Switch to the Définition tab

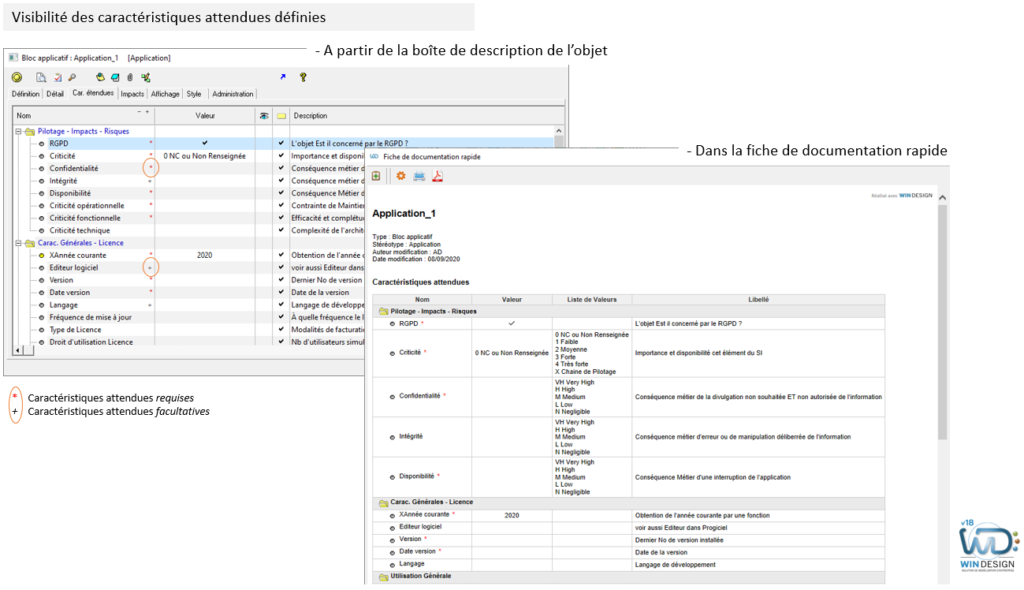tap(25, 94)
